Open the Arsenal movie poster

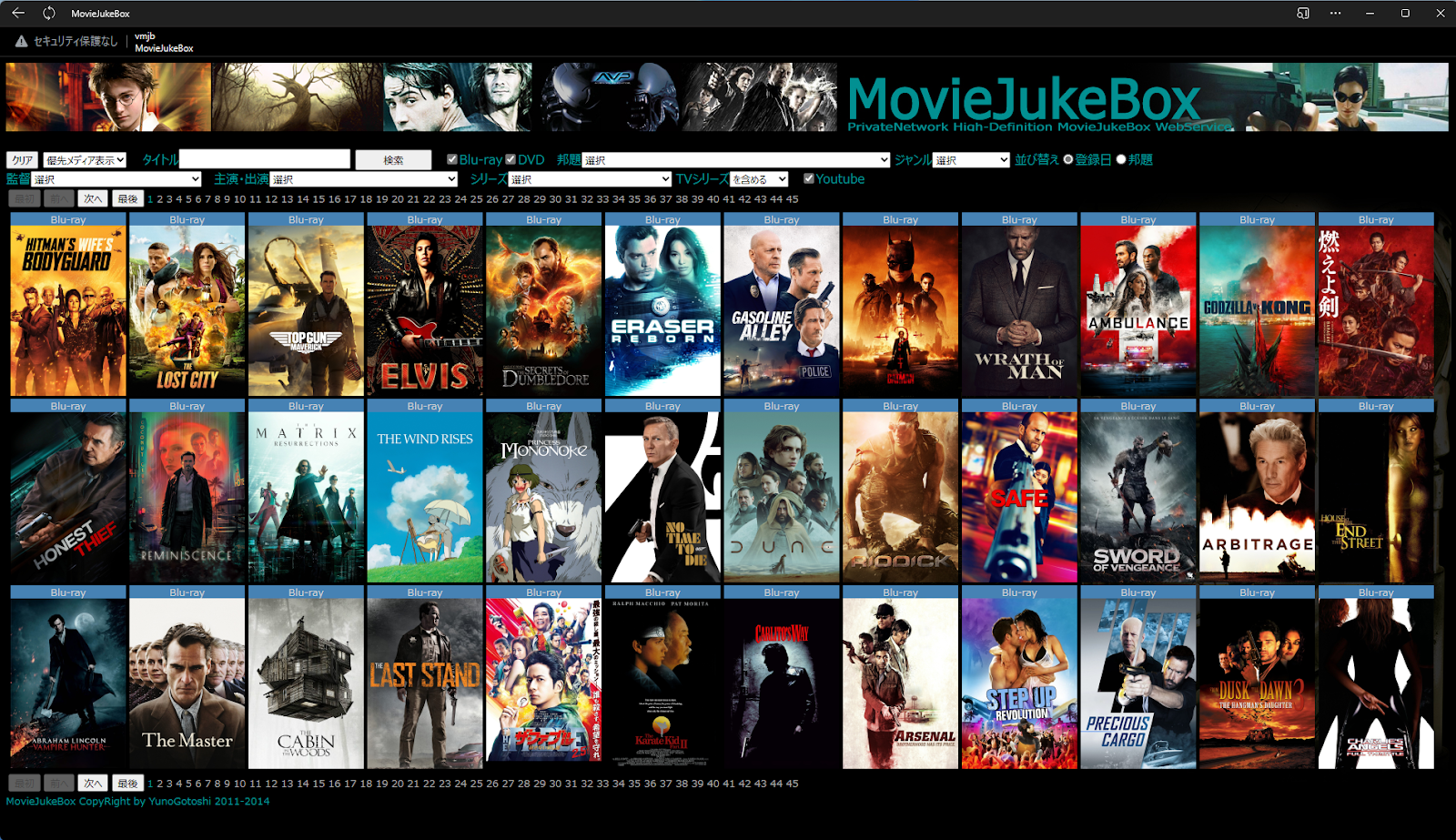[x=900, y=683]
